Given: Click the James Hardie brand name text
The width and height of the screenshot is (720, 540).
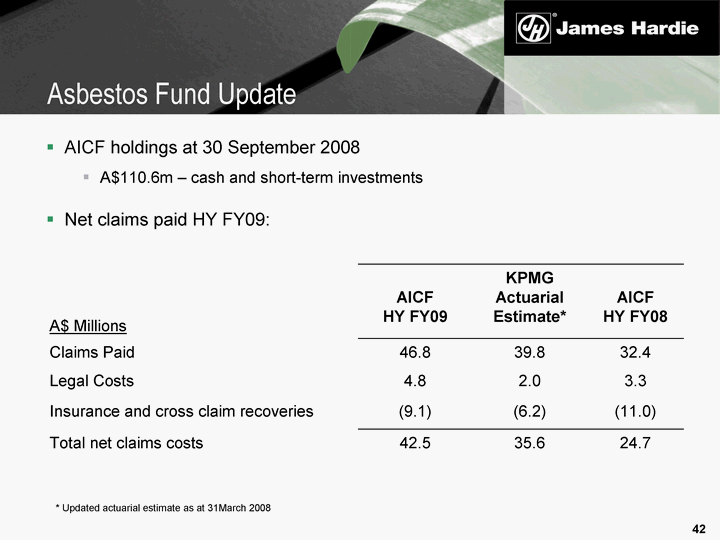Looking at the screenshot, I should pos(626,28).
